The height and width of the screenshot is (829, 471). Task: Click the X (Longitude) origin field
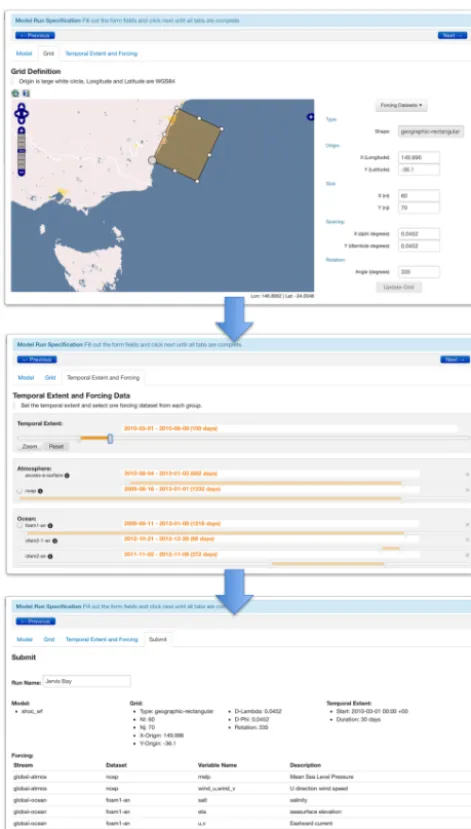419,158
